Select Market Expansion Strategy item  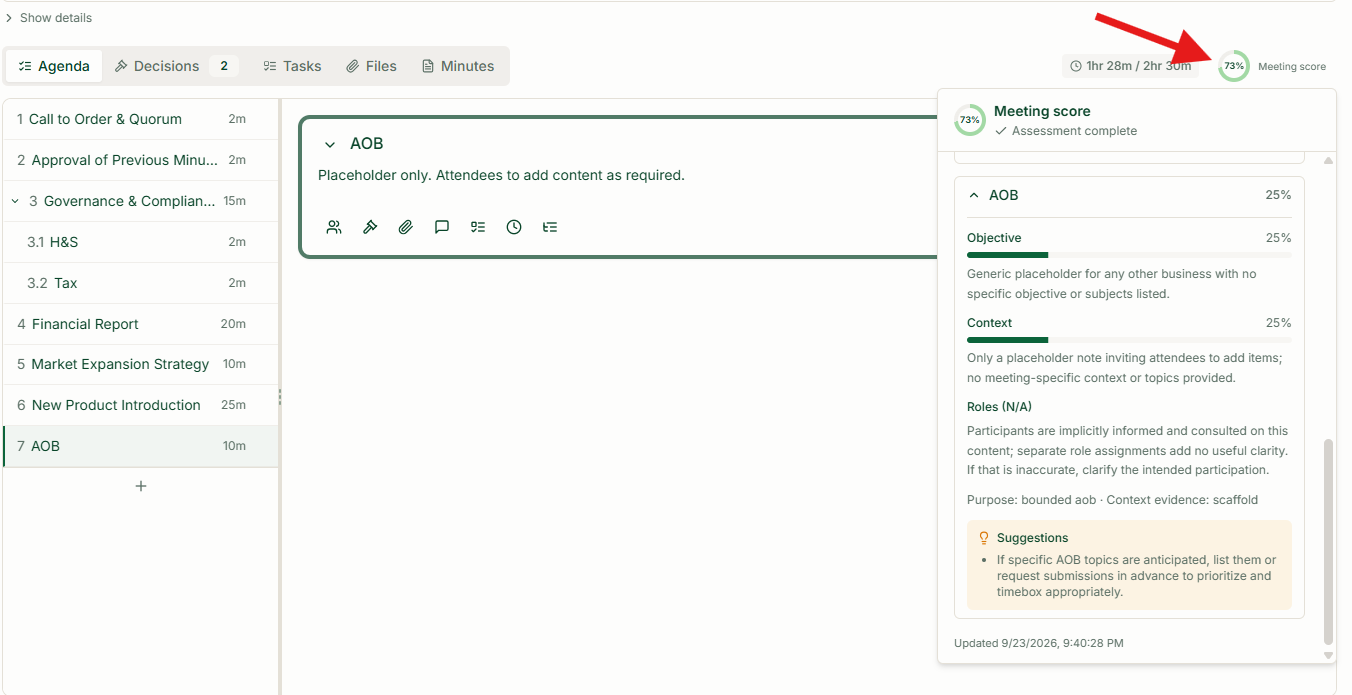coord(141,364)
